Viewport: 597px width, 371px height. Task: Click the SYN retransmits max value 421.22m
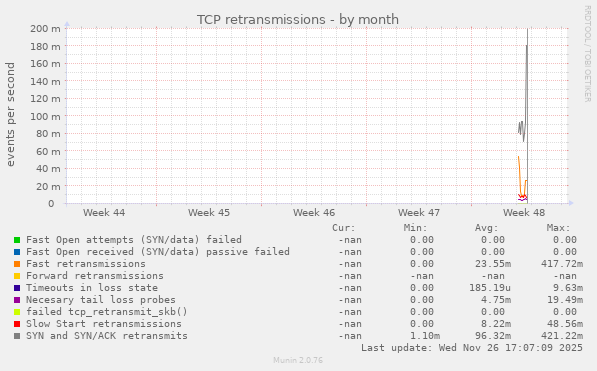562,336
